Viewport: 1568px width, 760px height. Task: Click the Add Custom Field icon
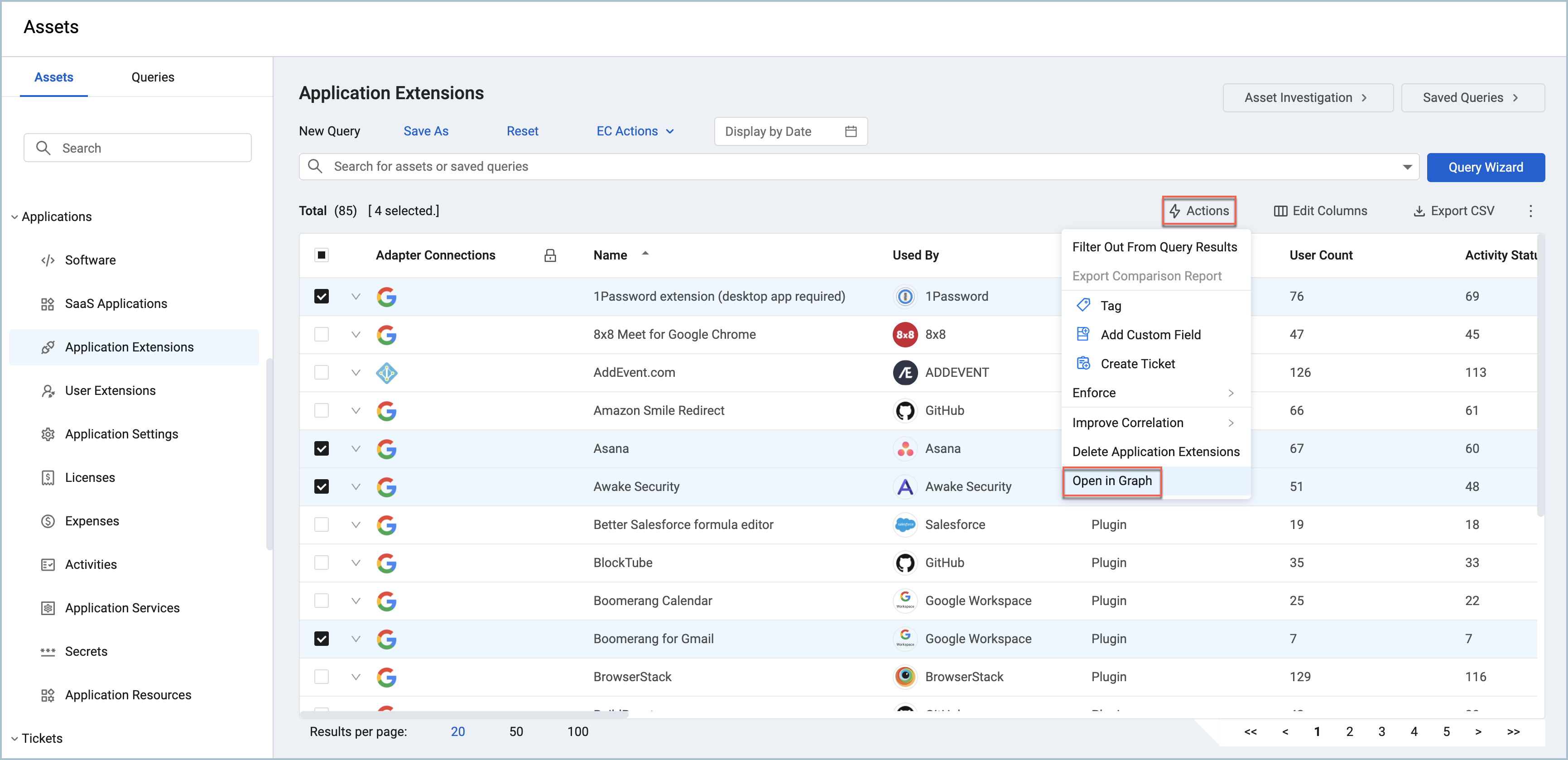pyautogui.click(x=1083, y=334)
